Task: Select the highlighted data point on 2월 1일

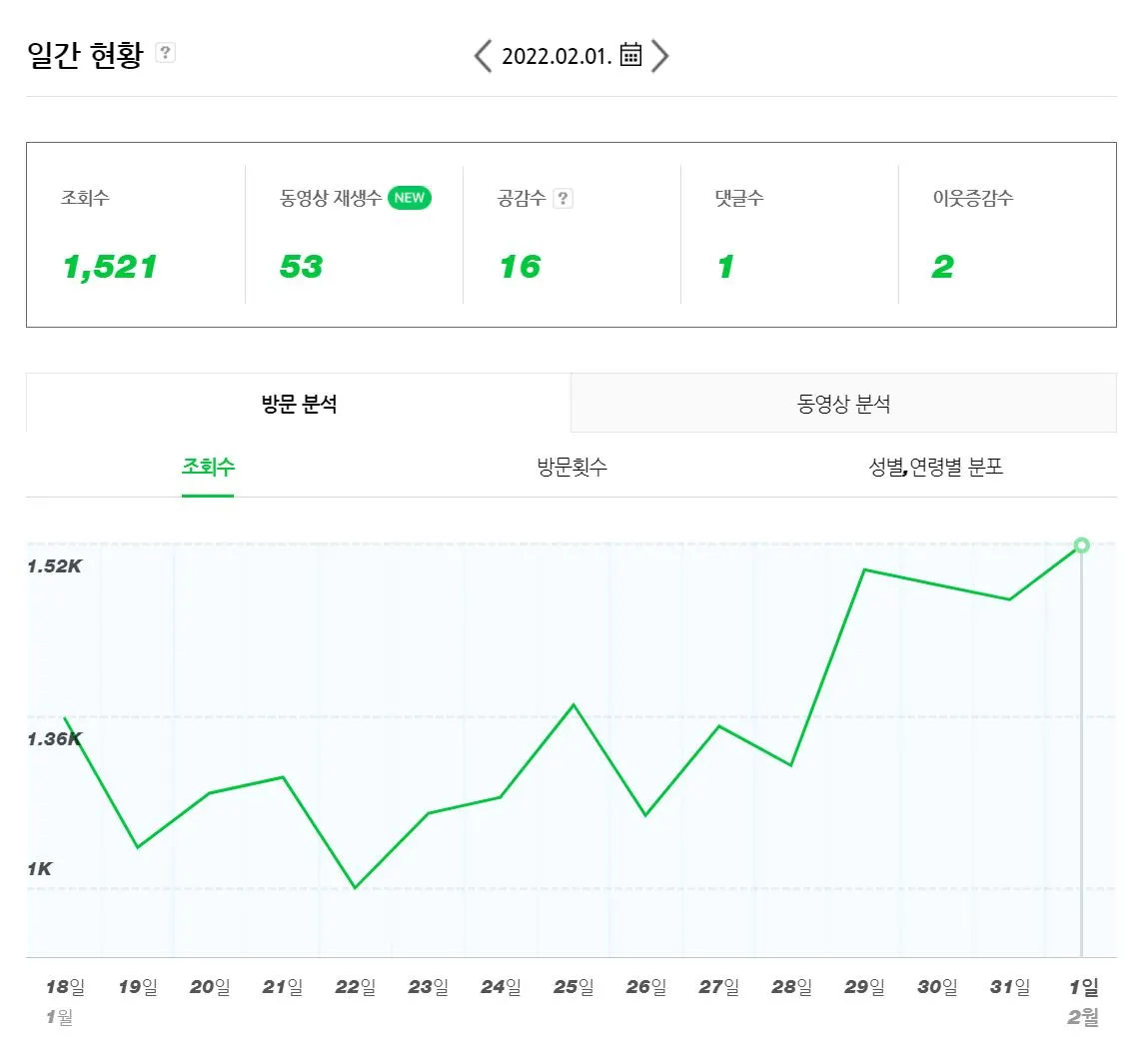Action: [x=1081, y=545]
